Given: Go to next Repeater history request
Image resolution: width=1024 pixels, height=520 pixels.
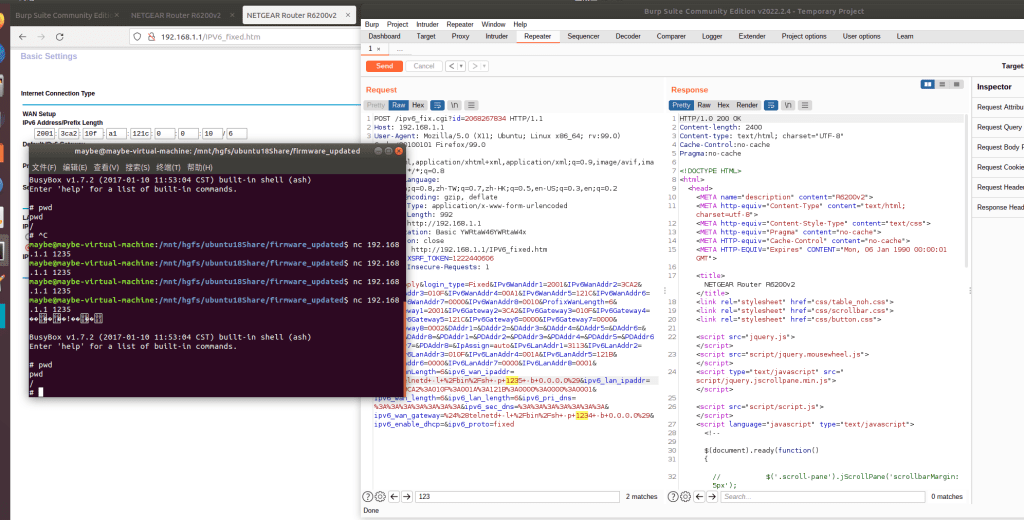Looking at the screenshot, I should click(475, 66).
